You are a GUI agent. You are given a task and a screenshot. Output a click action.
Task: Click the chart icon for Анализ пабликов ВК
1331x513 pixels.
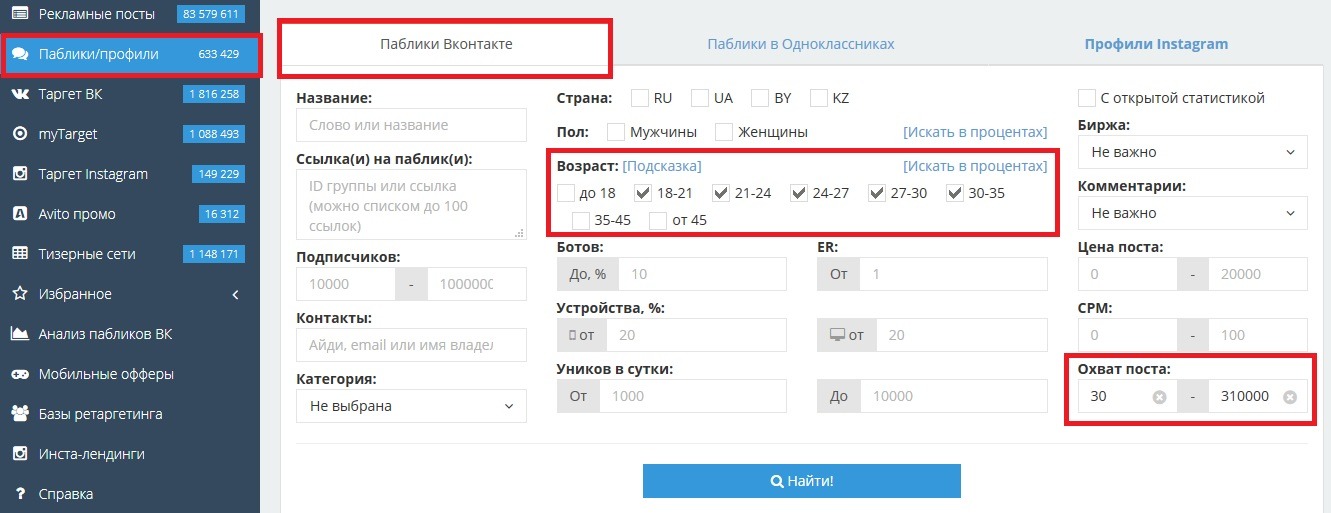pos(19,334)
